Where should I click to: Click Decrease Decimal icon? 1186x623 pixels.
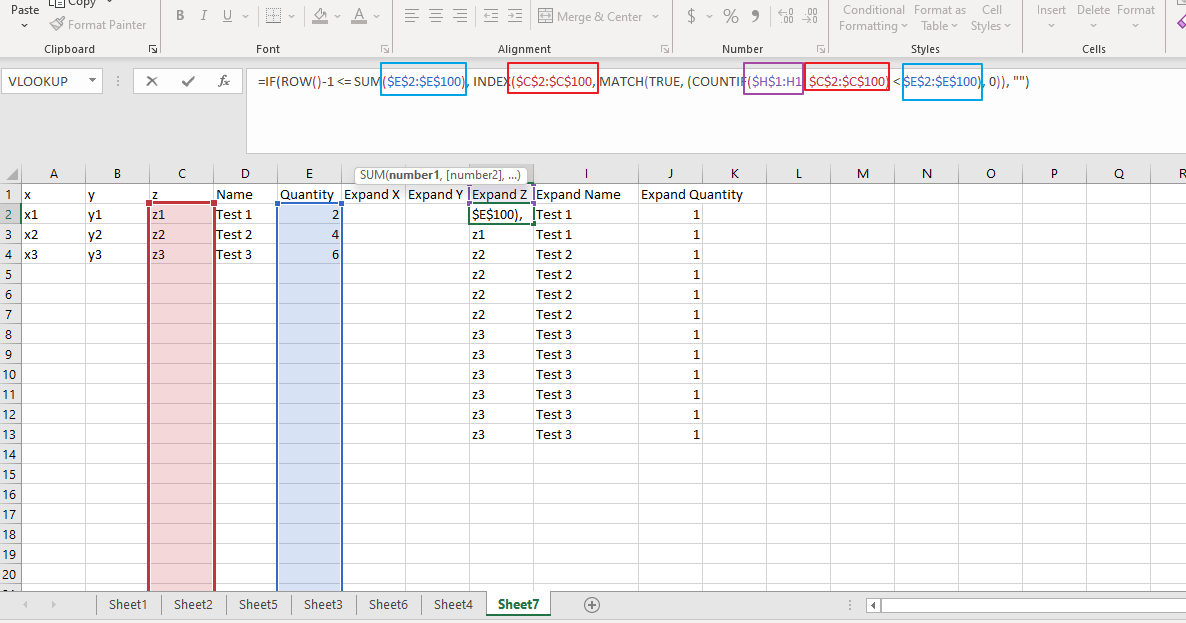(x=811, y=16)
